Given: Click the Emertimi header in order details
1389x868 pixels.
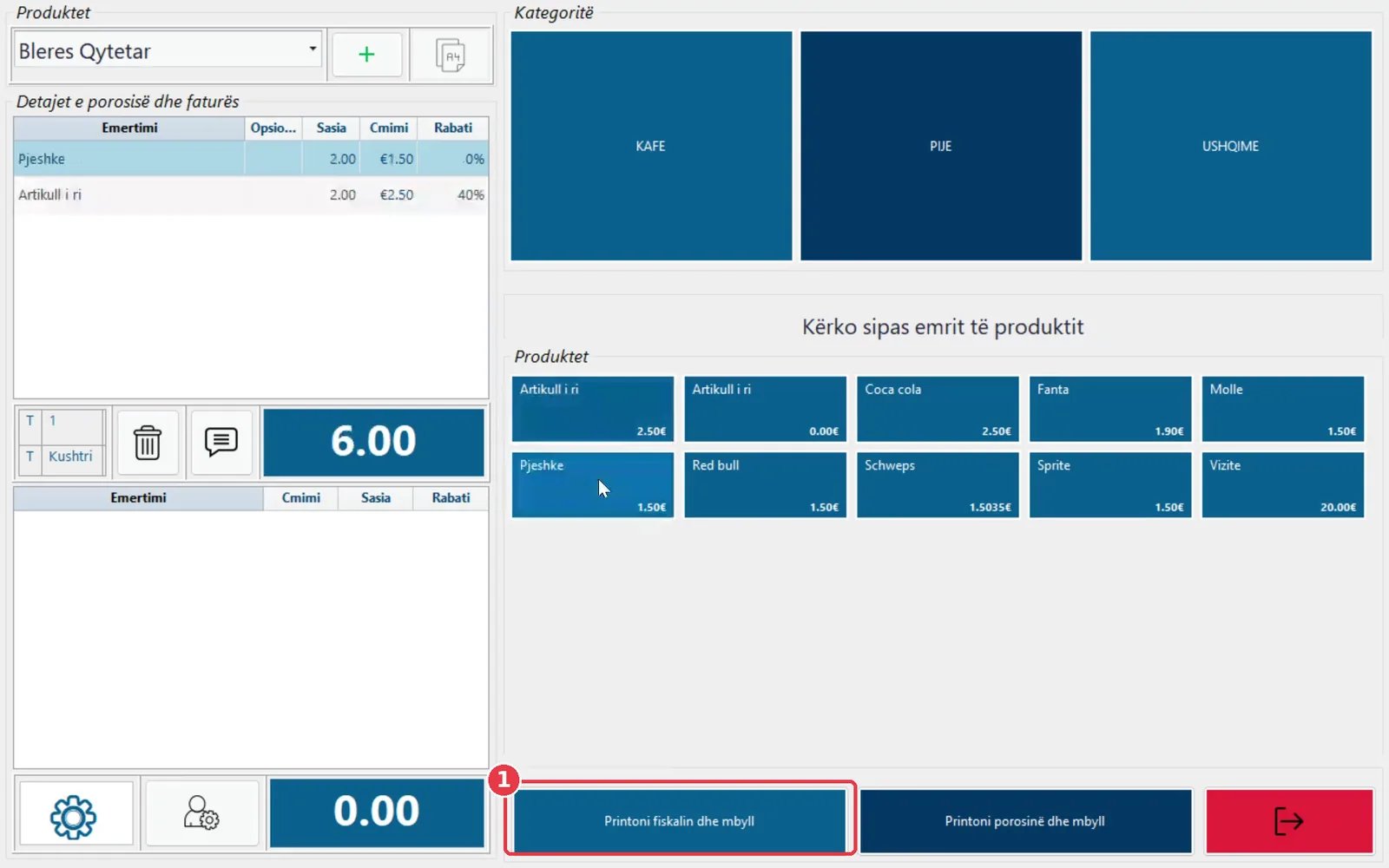Looking at the screenshot, I should click(x=129, y=128).
